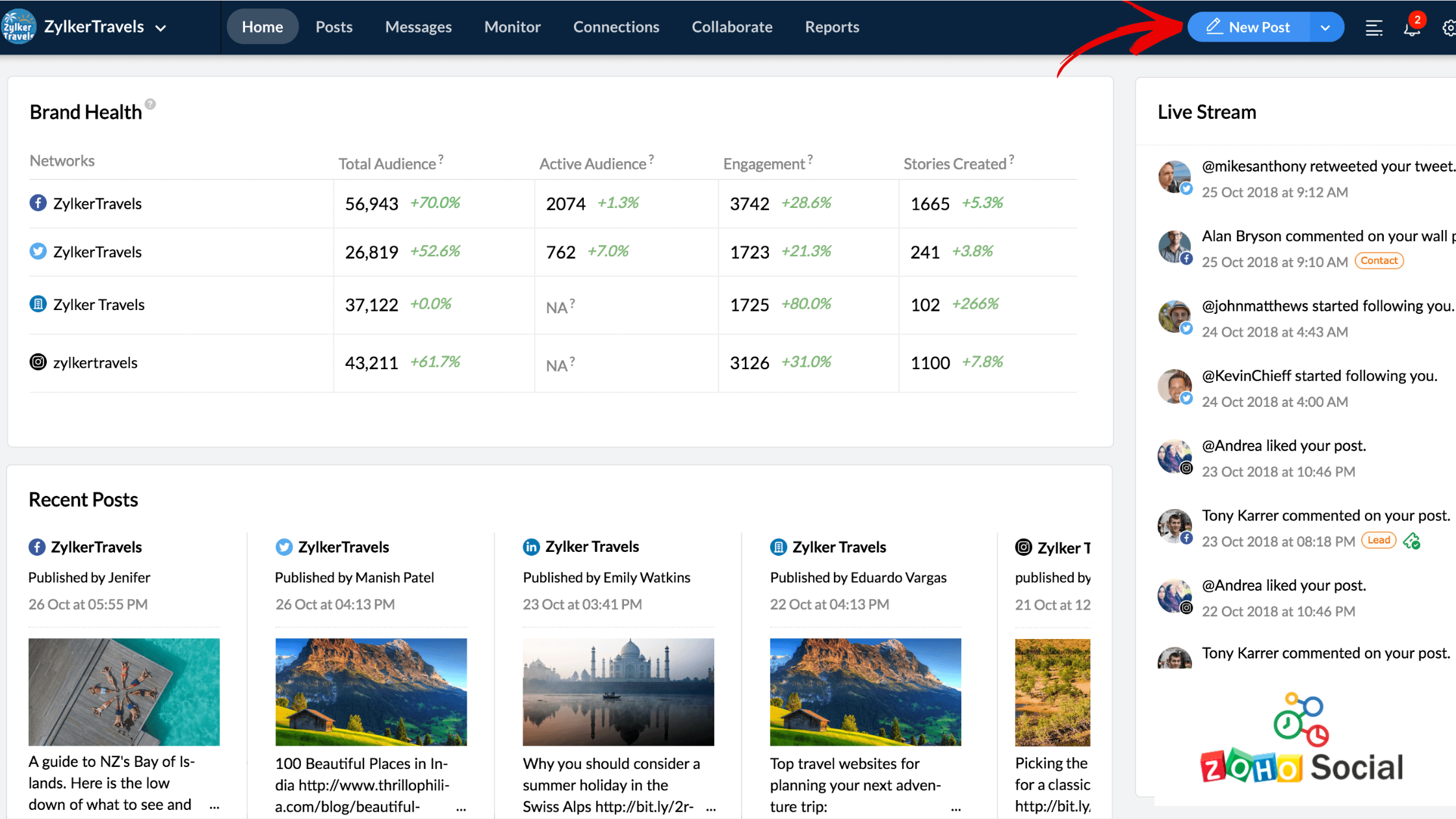The width and height of the screenshot is (1456, 819).
Task: Expand the NZ Bay of Islands post ellipsis
Action: coord(214,806)
